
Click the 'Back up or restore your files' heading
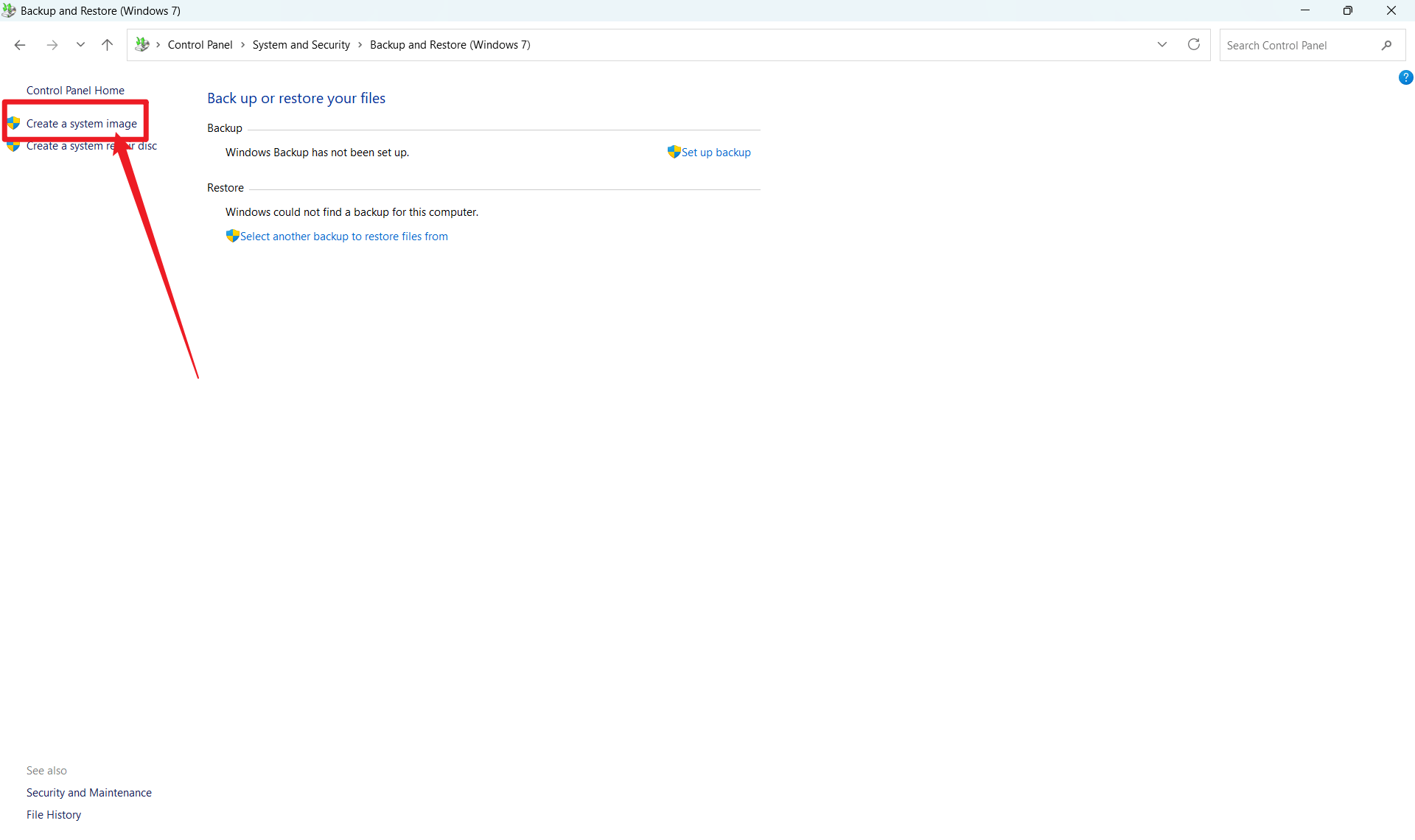296,99
